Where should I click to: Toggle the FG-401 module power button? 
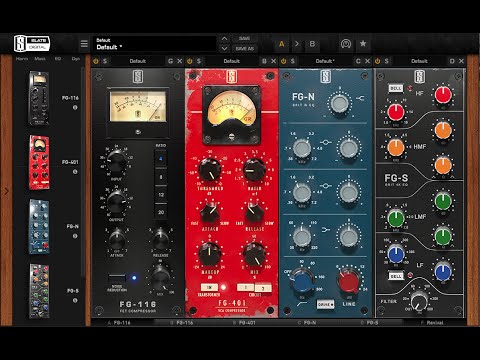[190, 61]
